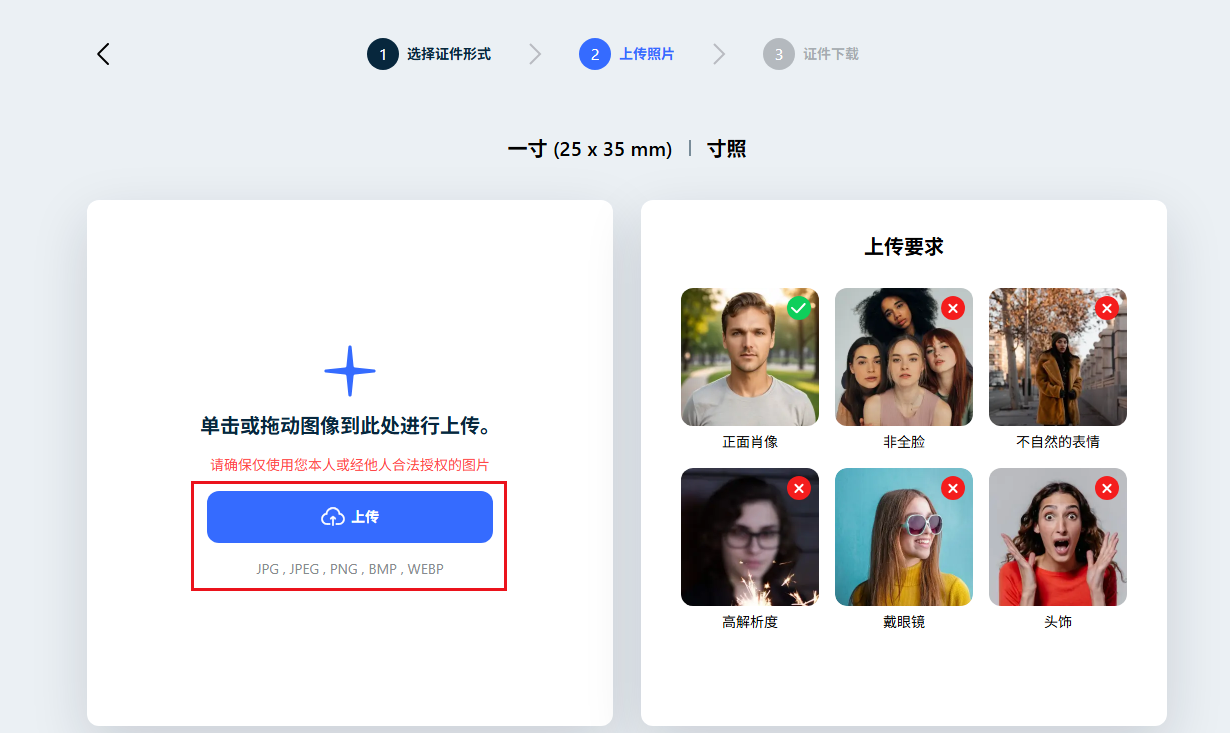The width and height of the screenshot is (1230, 733).
Task: Click red X badge on blurry photo
Action: [x=798, y=488]
